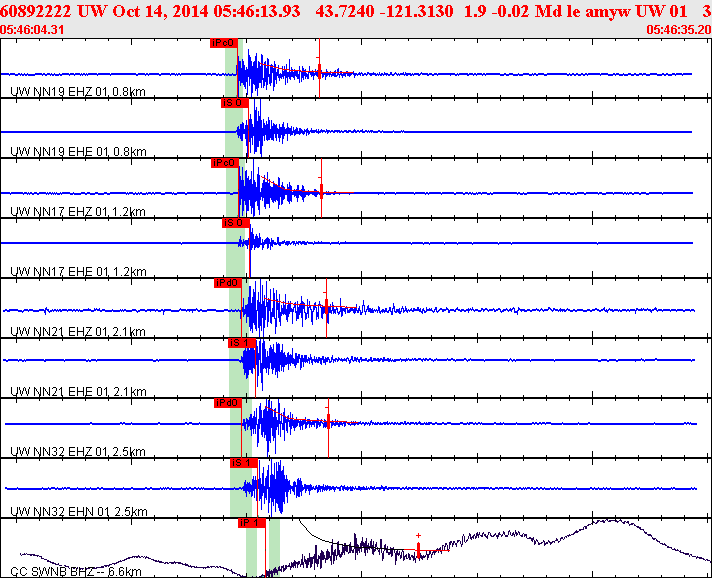
Task: Click the iP 1 pick flag on SWNB BHZ
Action: pos(252,523)
